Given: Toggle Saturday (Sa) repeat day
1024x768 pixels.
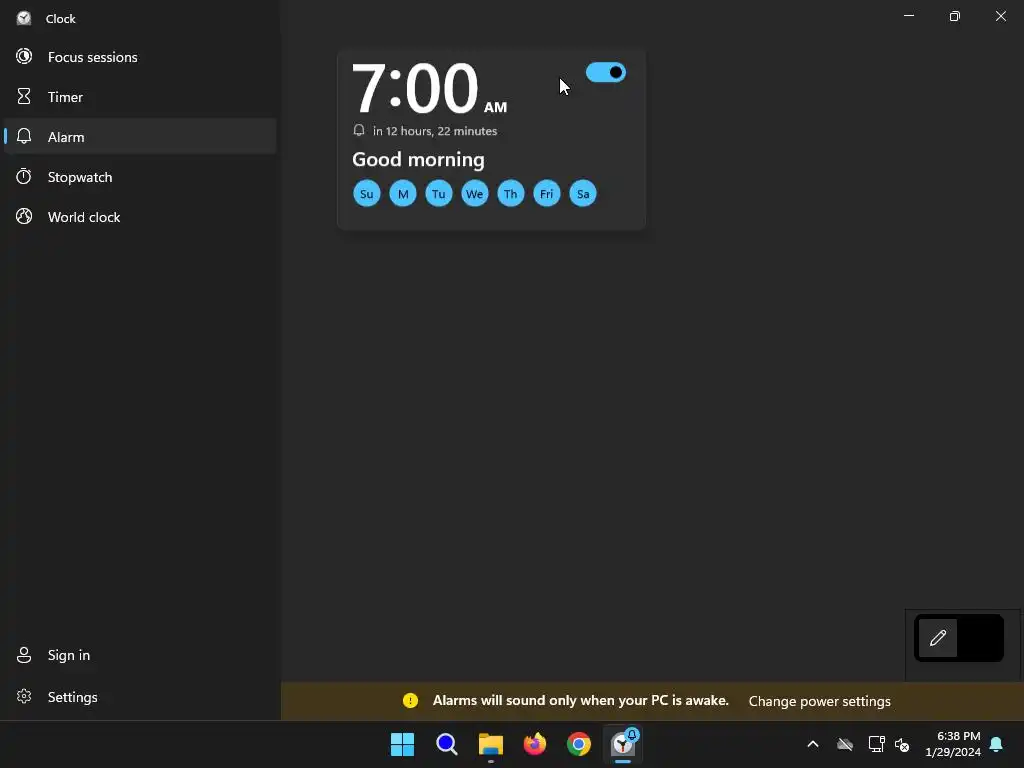Looking at the screenshot, I should point(583,193).
